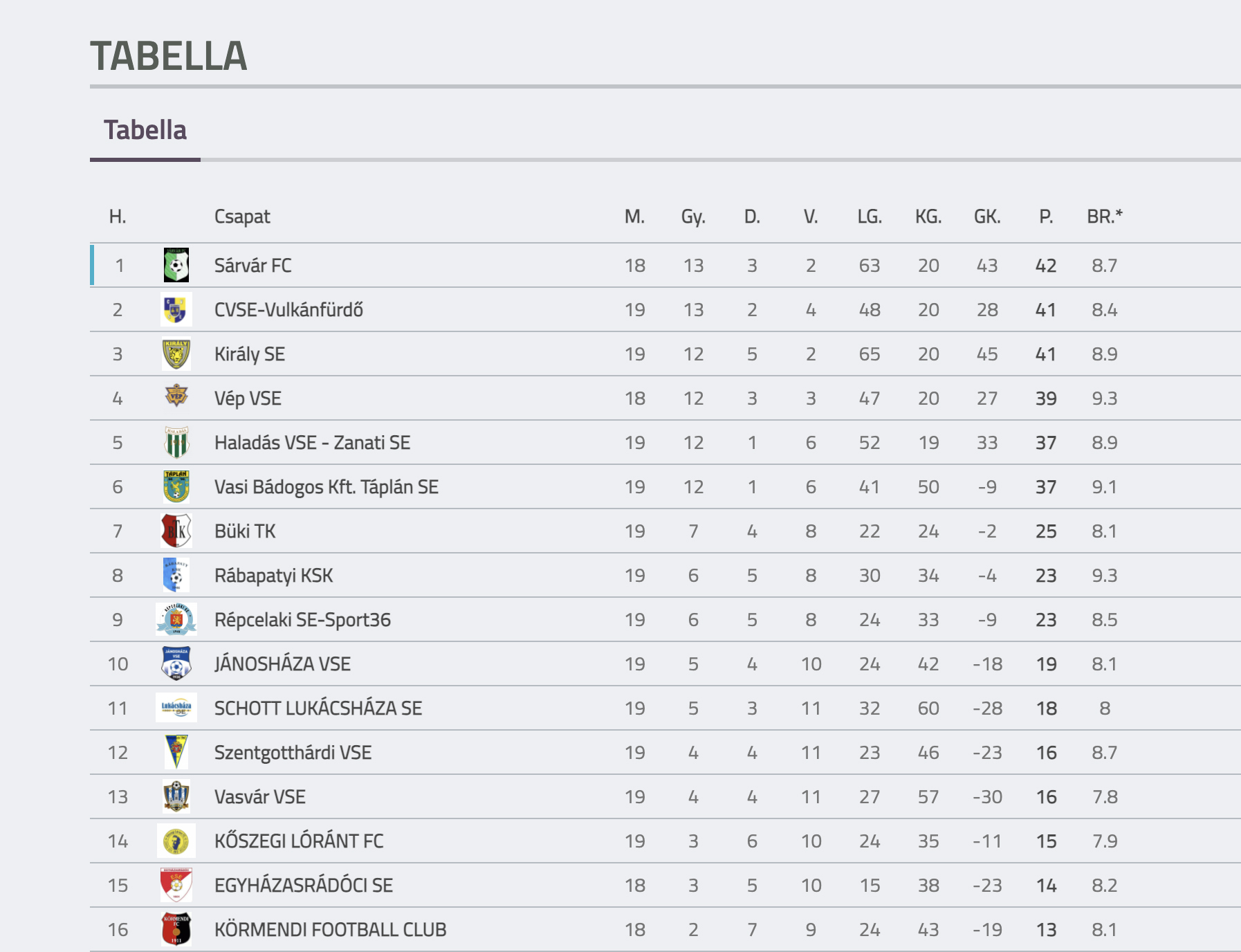Select the Szentgotthárdi VSE pennant logo
Screen dimensions: 1241x952
[176, 752]
